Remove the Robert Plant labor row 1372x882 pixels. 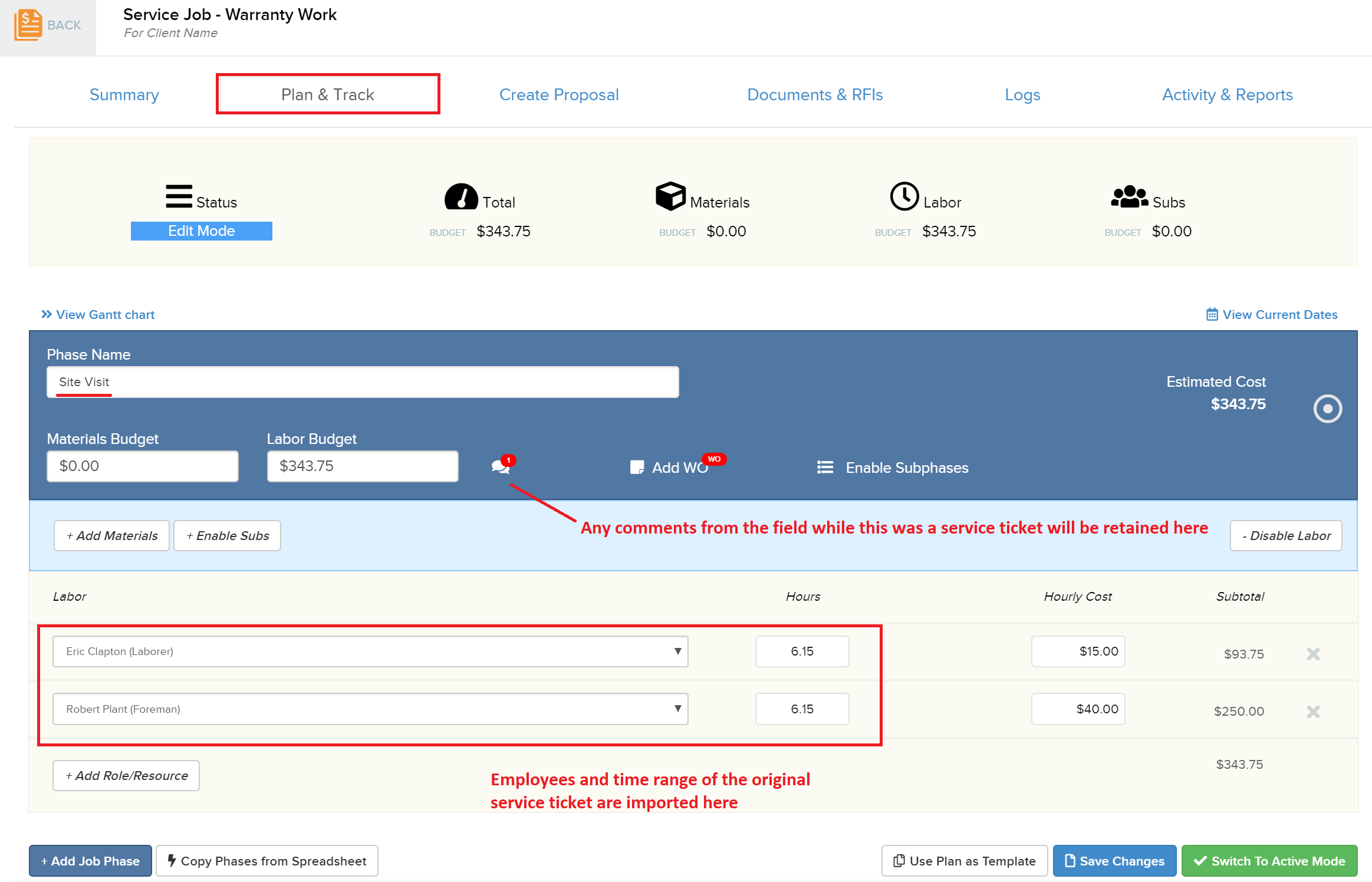point(1313,712)
